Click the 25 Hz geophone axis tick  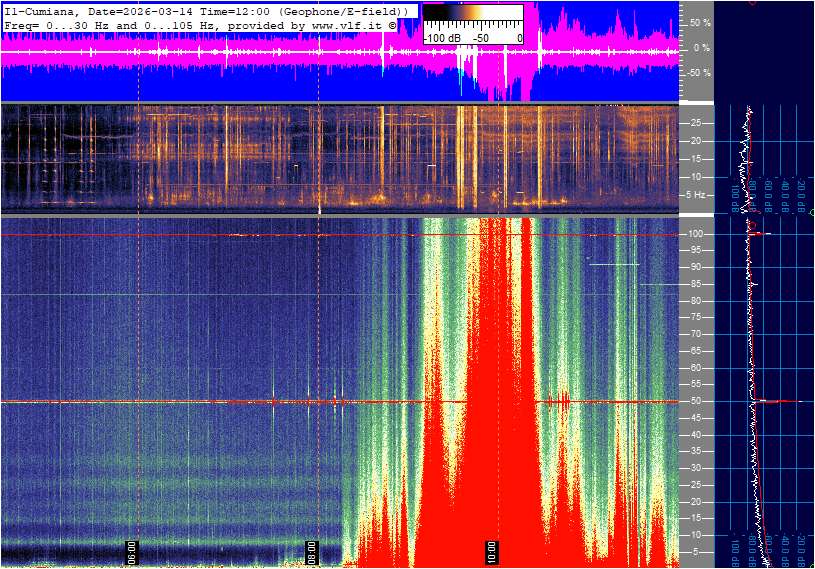tap(697, 123)
